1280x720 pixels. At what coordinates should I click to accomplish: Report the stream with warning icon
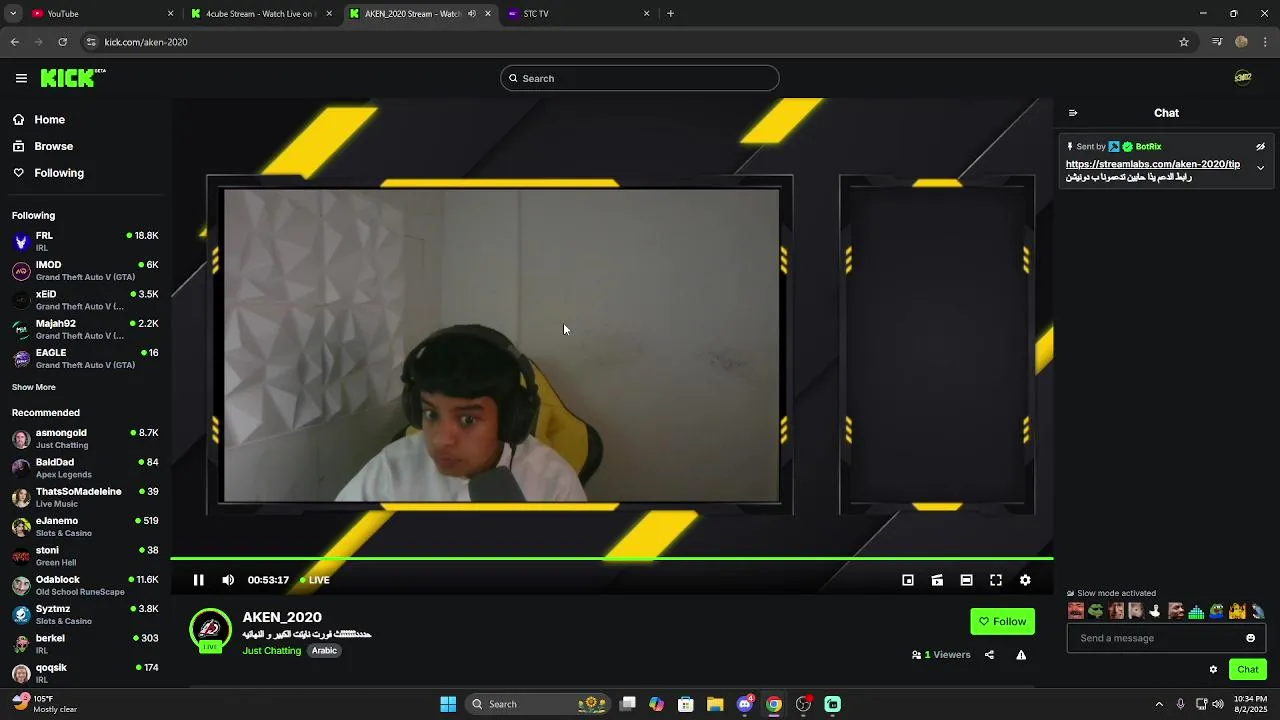[x=1021, y=655]
